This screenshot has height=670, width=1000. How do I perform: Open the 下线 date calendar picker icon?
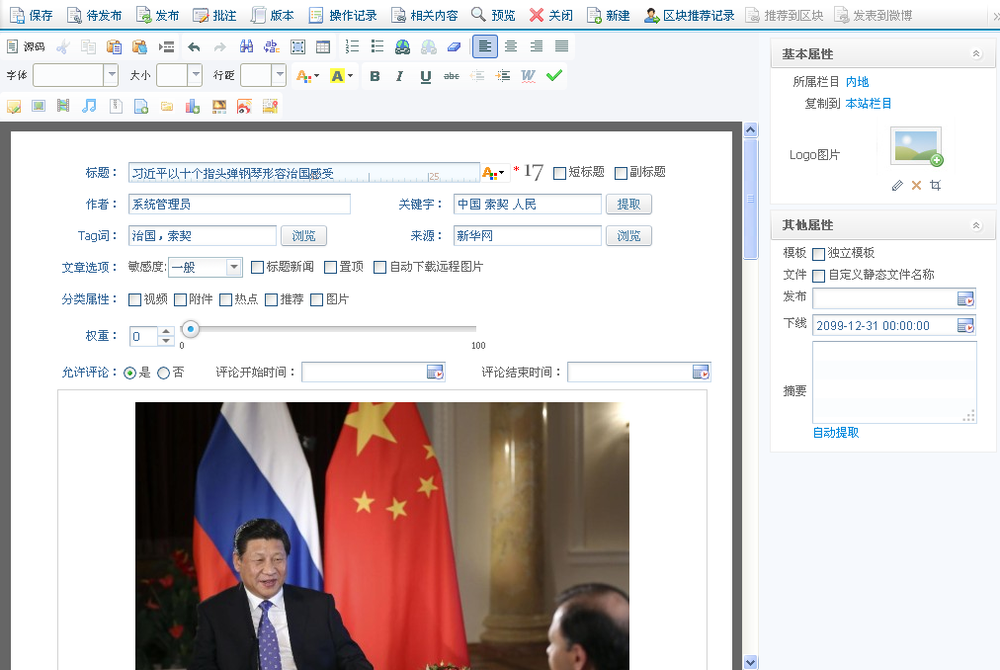(x=968, y=325)
